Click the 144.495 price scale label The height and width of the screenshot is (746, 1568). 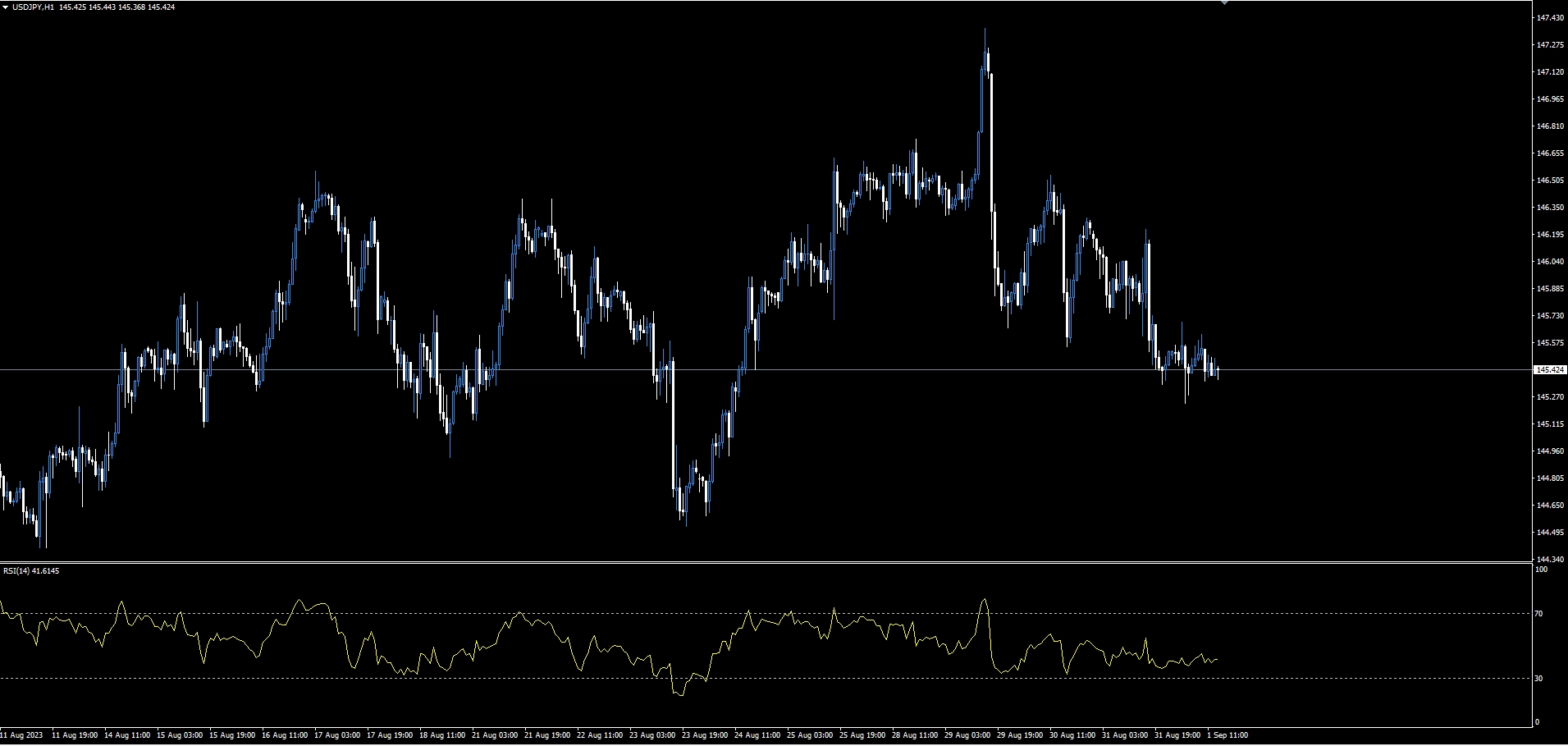pyautogui.click(x=1549, y=533)
